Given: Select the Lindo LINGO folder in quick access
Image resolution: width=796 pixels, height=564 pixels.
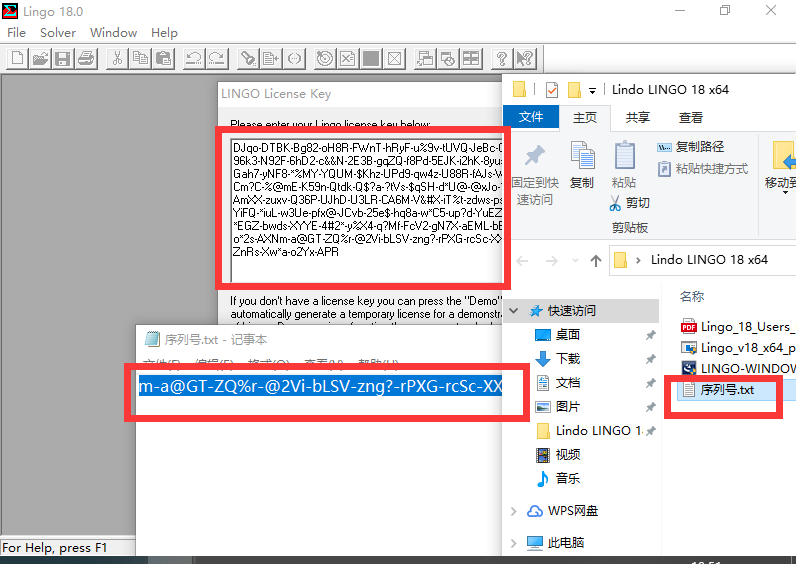Looking at the screenshot, I should tap(587, 430).
